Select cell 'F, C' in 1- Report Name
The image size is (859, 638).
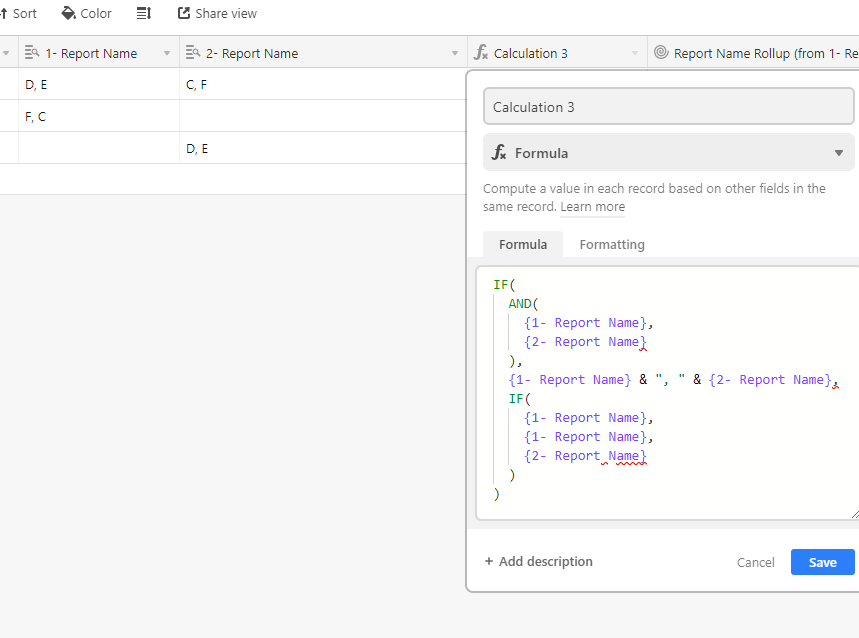[x=99, y=116]
